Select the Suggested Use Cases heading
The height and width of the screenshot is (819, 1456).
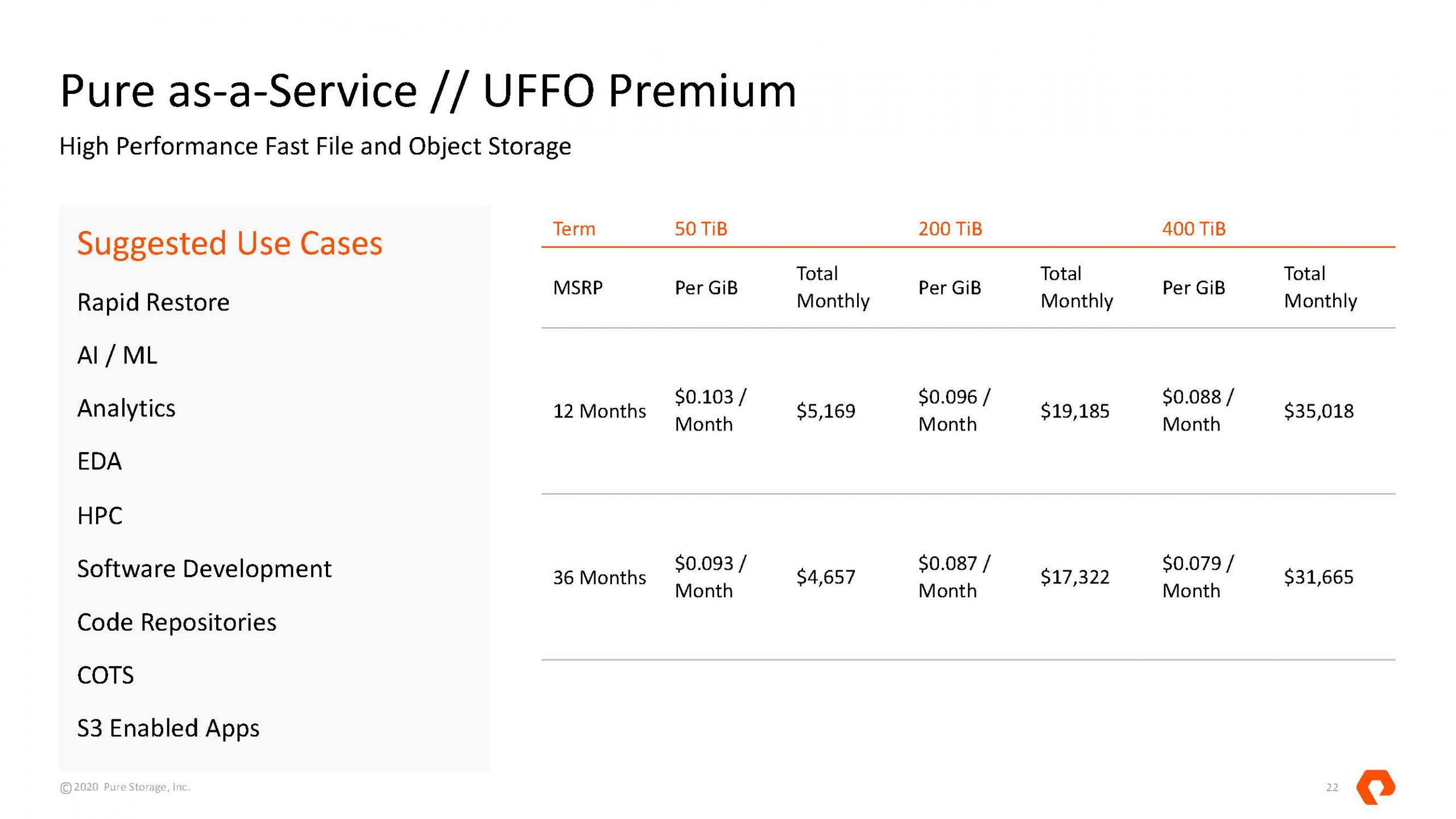click(x=230, y=243)
